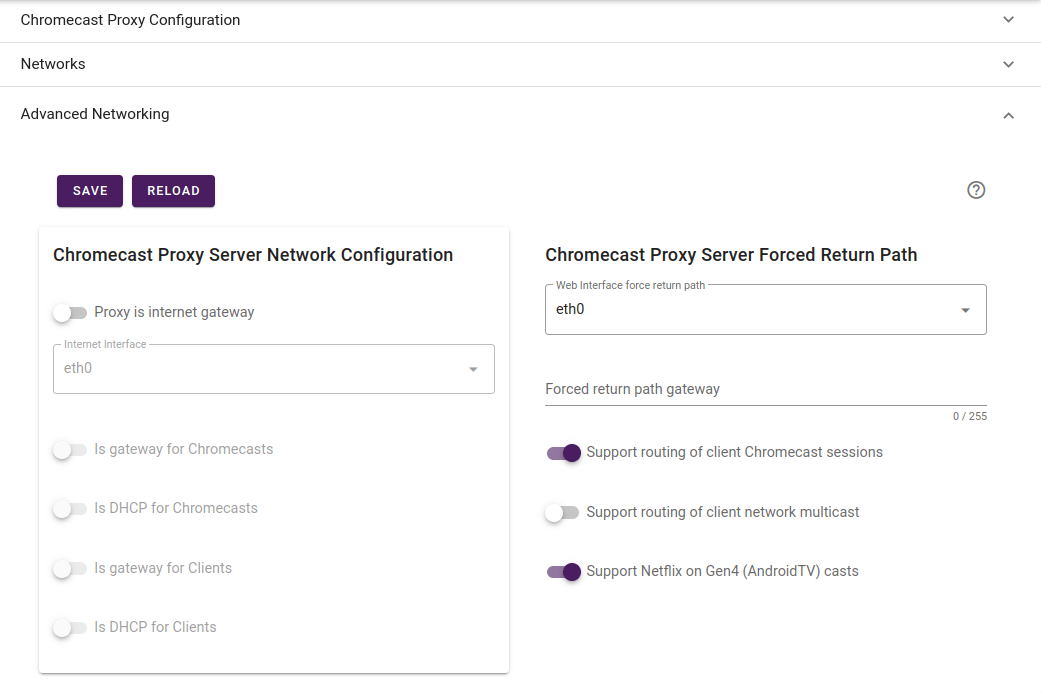The width and height of the screenshot is (1041, 693).
Task: Toggle Is gateway for Chromecasts switch
Action: point(70,450)
